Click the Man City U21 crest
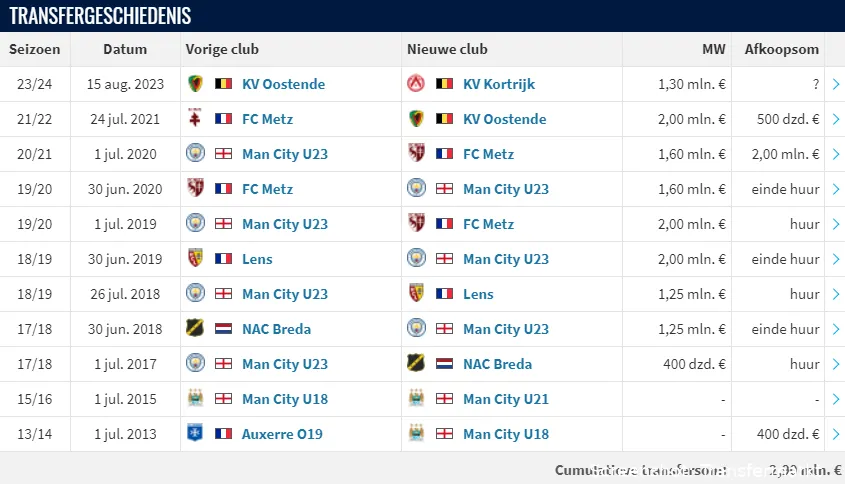The height and width of the screenshot is (484, 845). [416, 399]
